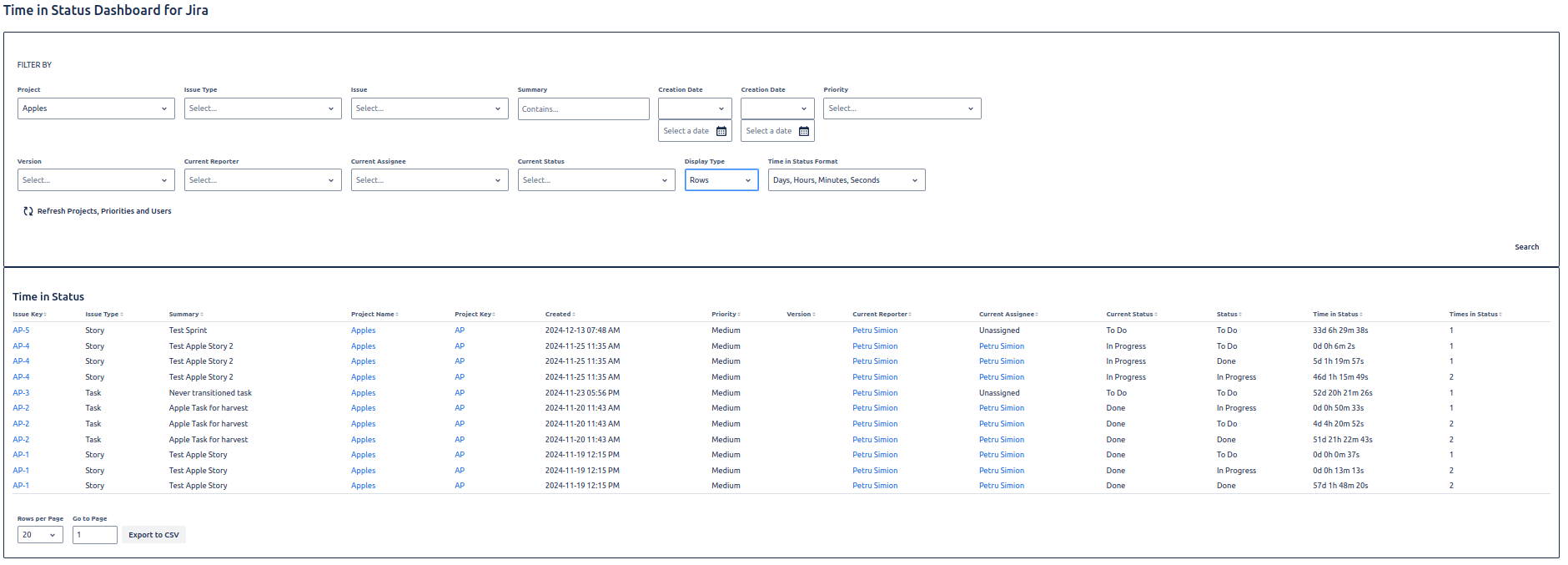Click the Refresh Projects, Priorities and Users icon
The width and height of the screenshot is (1568, 565).
coord(28,211)
